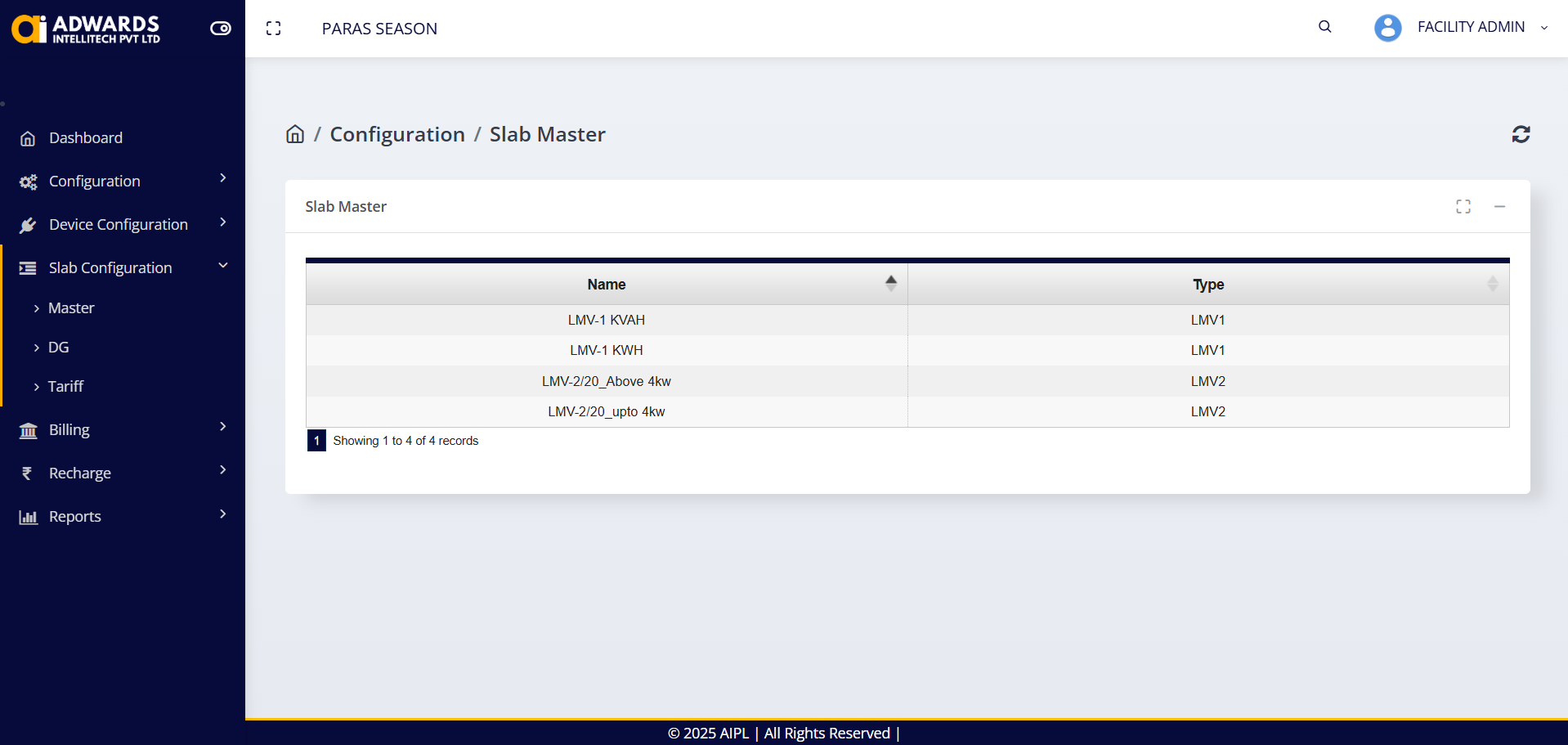Expand the Slab Master card to fullscreen
Screen dimensions: 1568x745
(x=1463, y=207)
